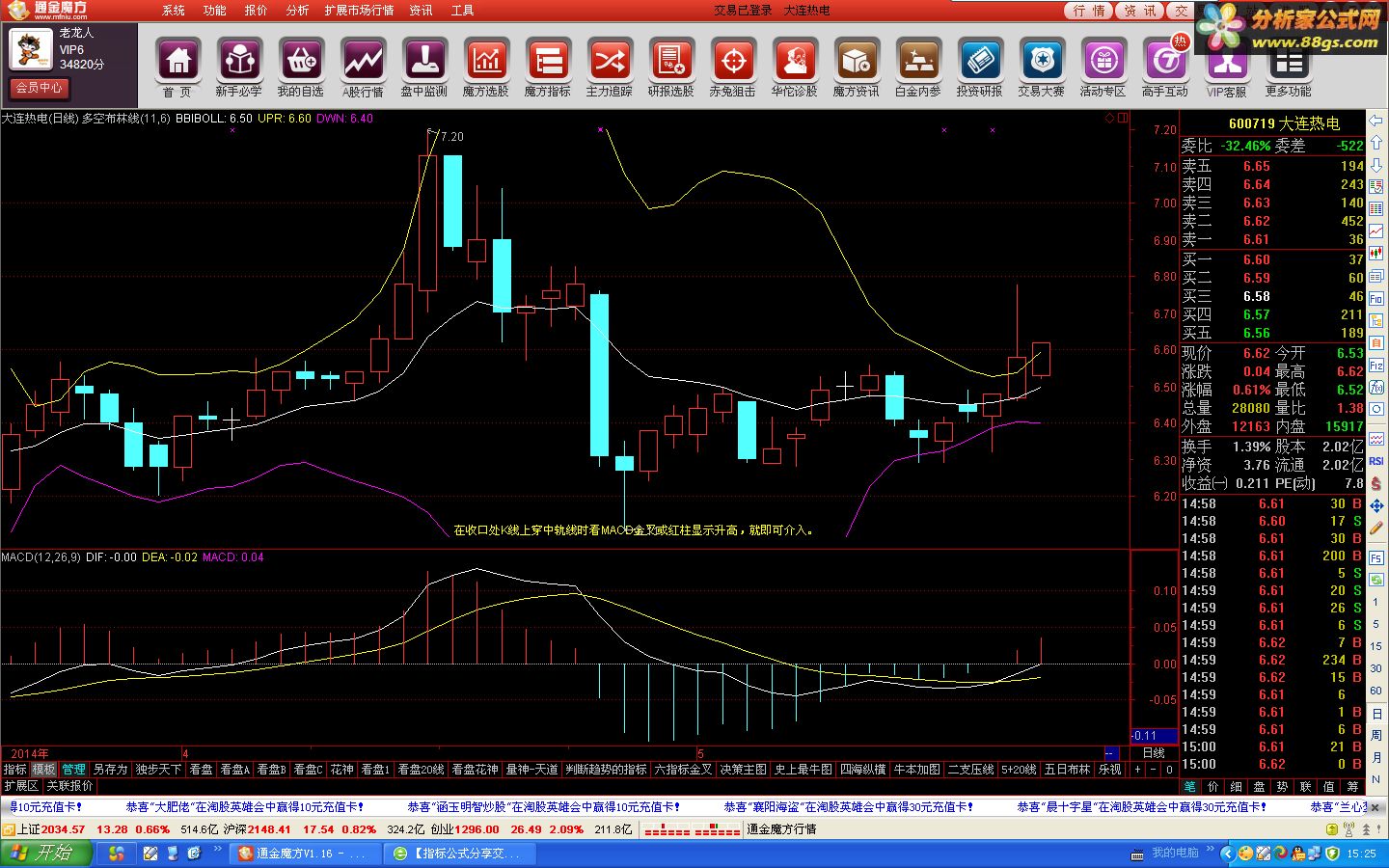Click the left arrow sidebar icon
This screenshot has height=868, width=1389.
(1376, 122)
